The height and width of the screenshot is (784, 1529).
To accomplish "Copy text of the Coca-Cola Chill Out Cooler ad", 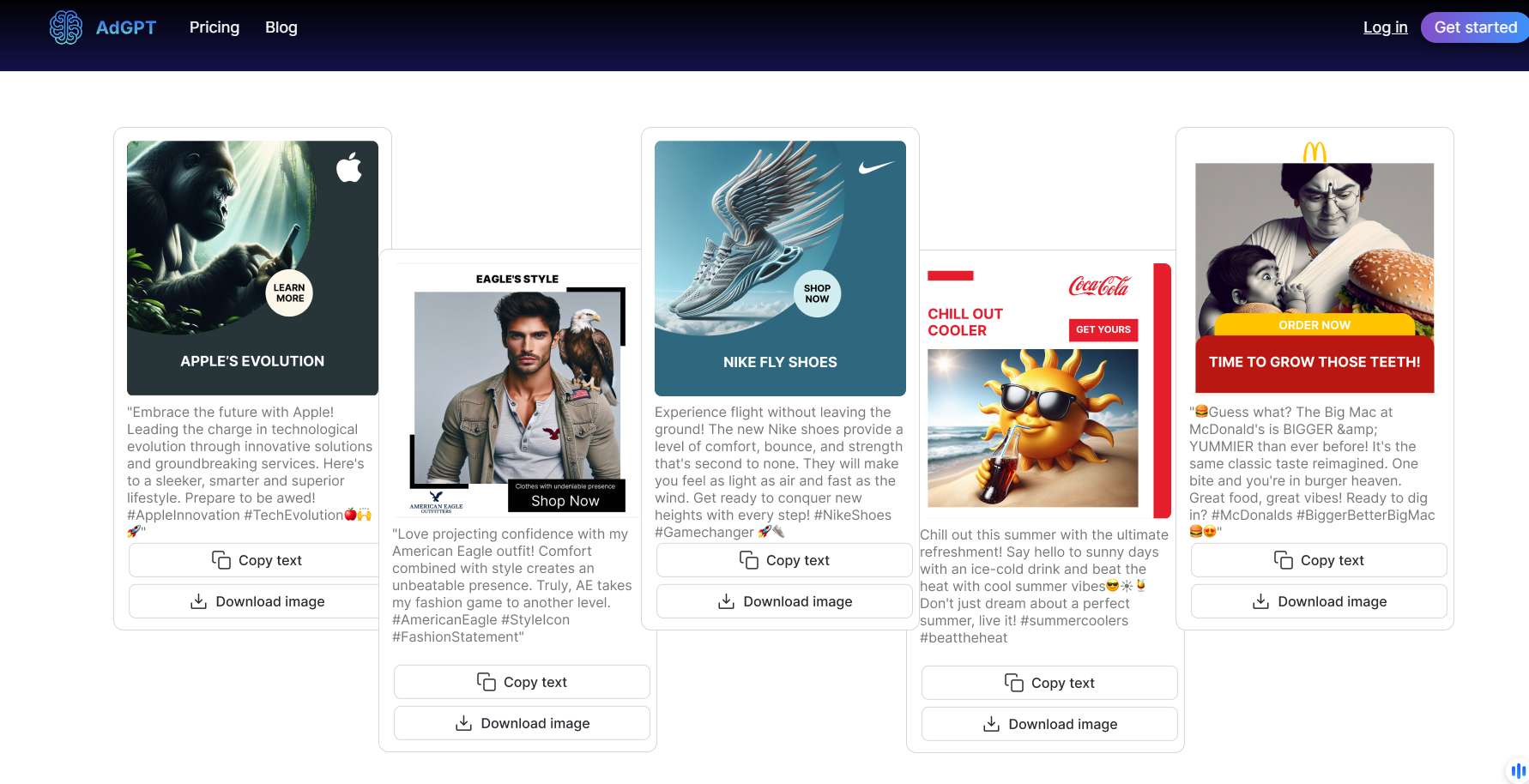I will pos(1049,683).
